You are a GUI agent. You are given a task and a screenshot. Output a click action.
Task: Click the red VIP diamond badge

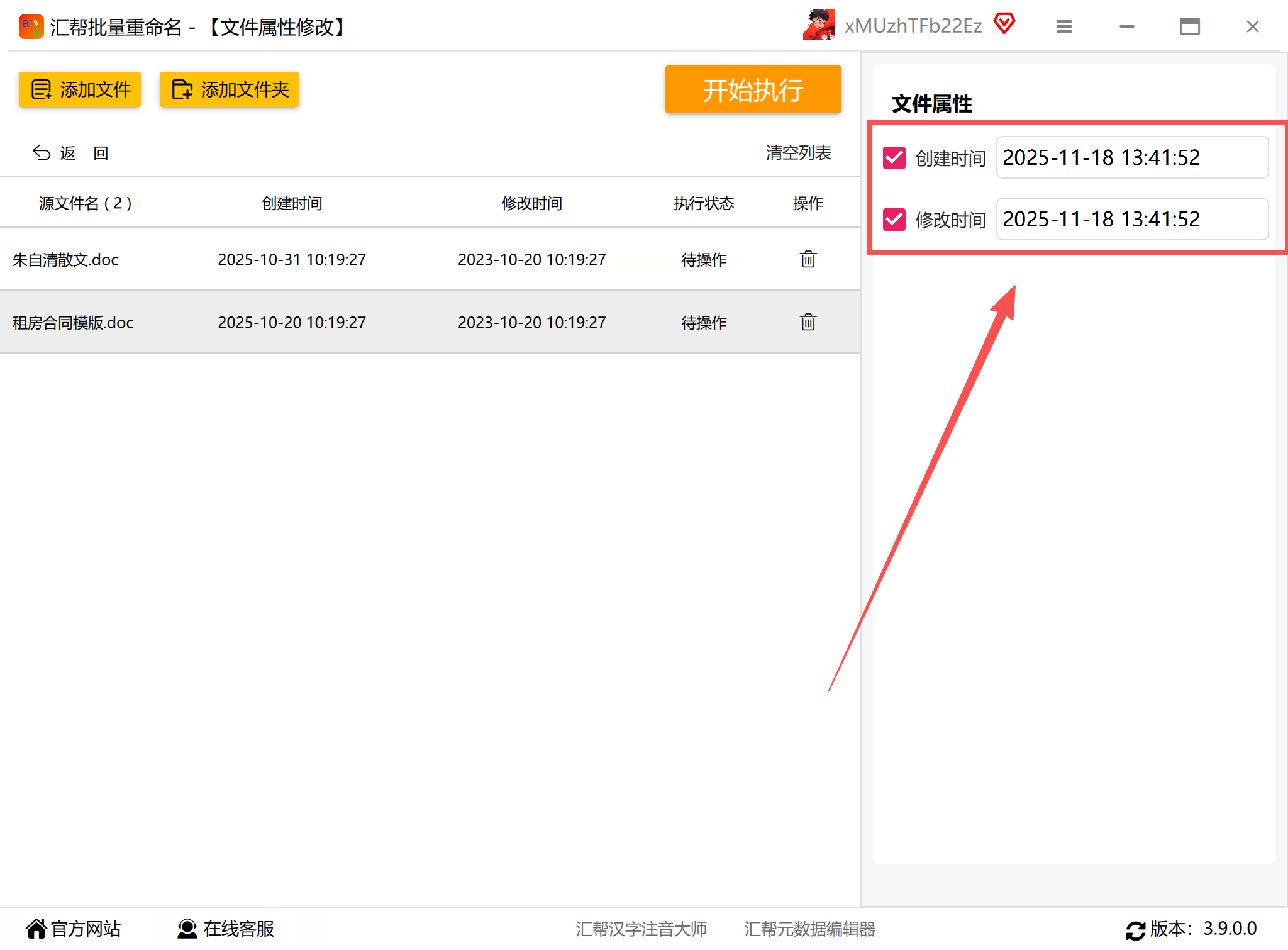tap(1004, 24)
